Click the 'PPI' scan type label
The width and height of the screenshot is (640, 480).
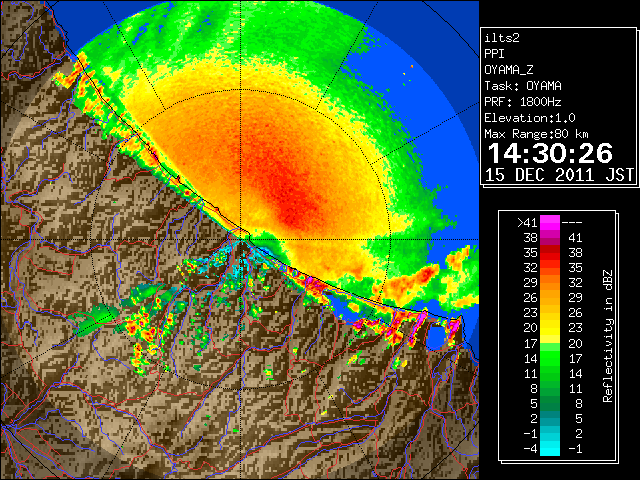pos(494,54)
